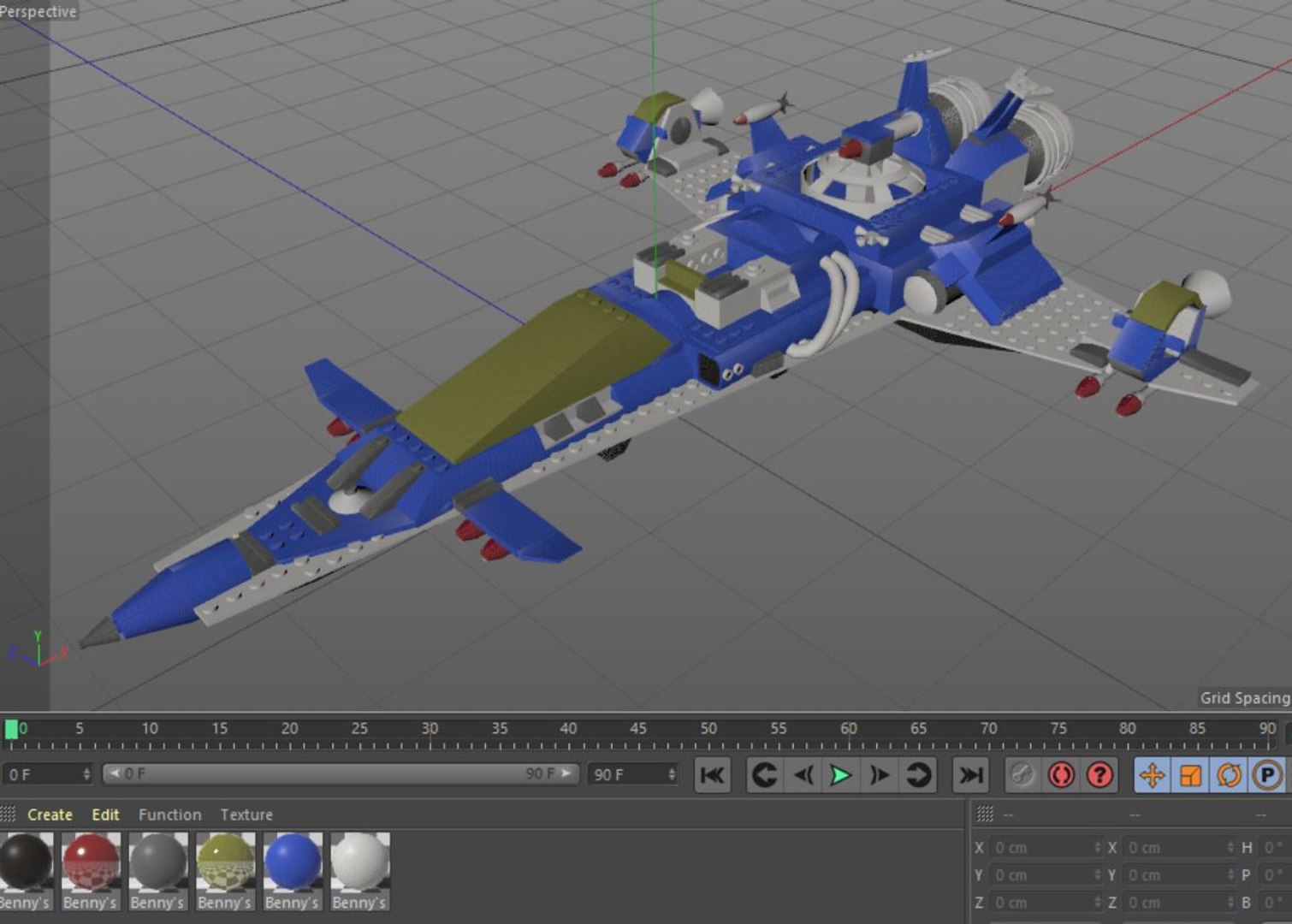This screenshot has height=924, width=1292.
Task: Toggle Autokeying red circle button
Action: (1061, 775)
